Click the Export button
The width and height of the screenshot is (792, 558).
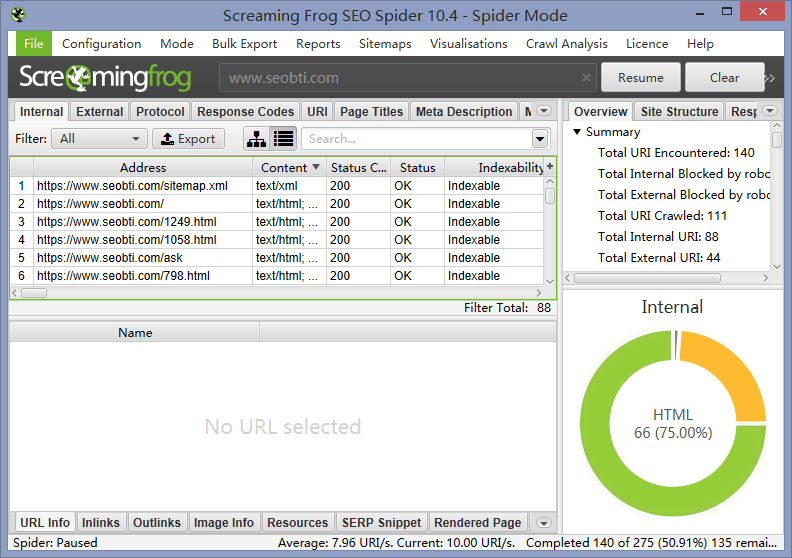(x=188, y=139)
